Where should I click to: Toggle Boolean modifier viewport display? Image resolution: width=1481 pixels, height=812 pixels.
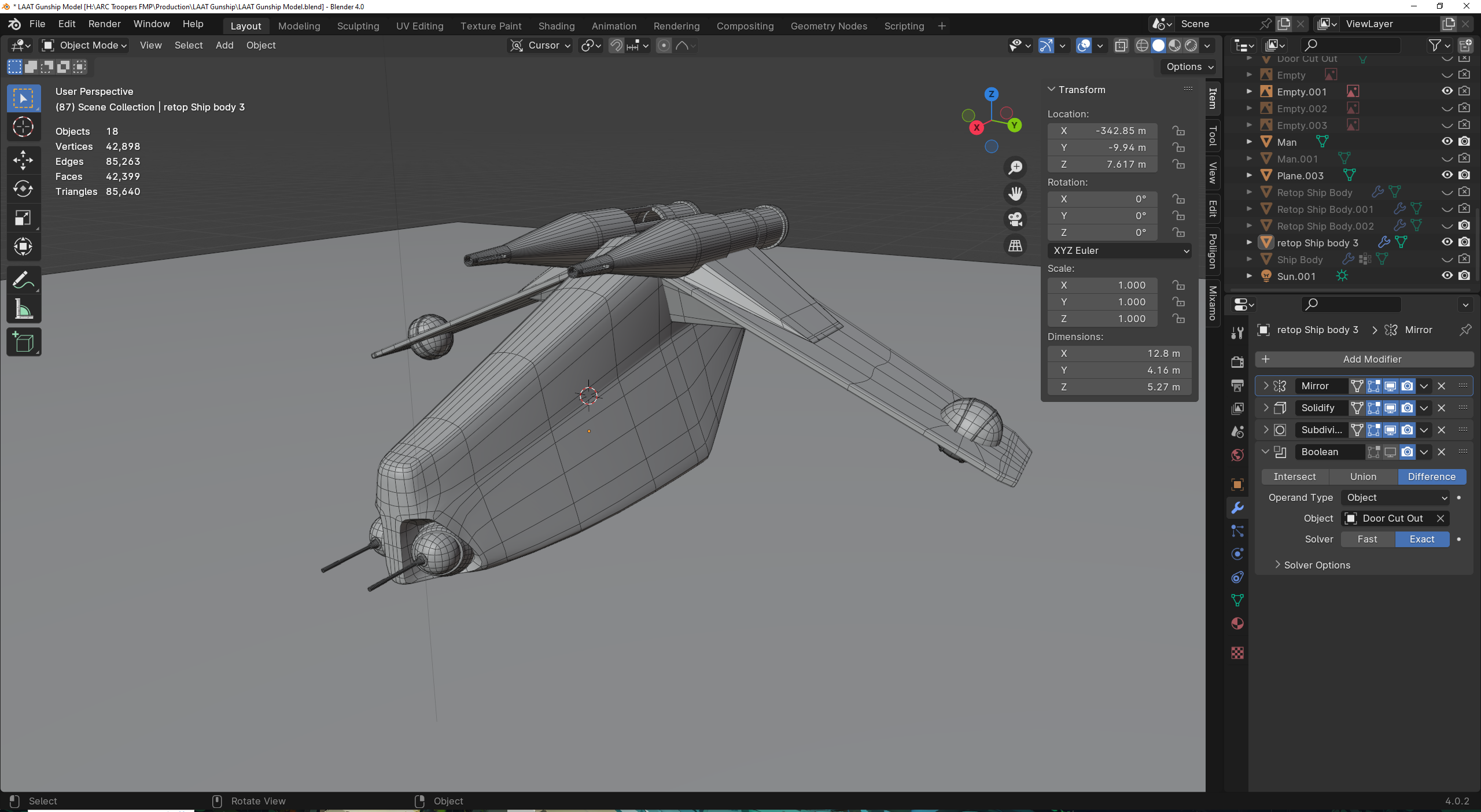1390,452
